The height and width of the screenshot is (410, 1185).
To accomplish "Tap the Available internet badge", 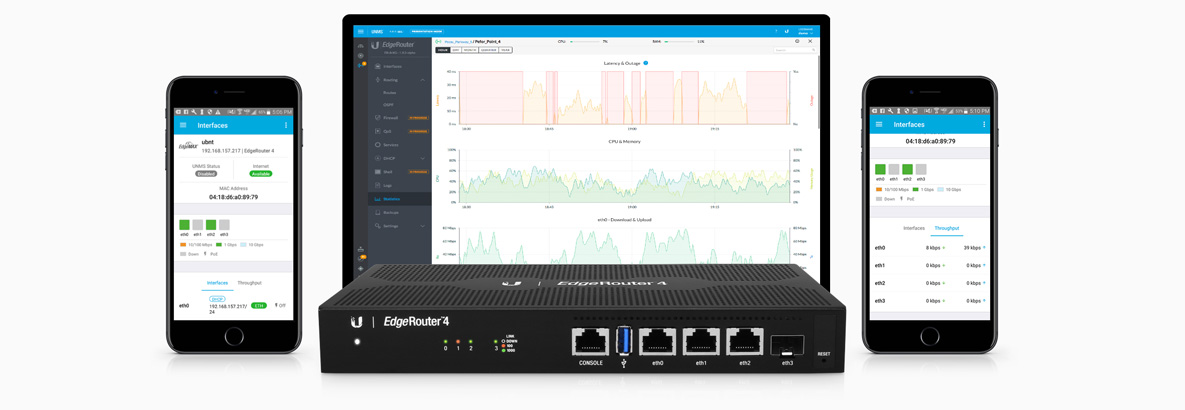I will point(261,174).
